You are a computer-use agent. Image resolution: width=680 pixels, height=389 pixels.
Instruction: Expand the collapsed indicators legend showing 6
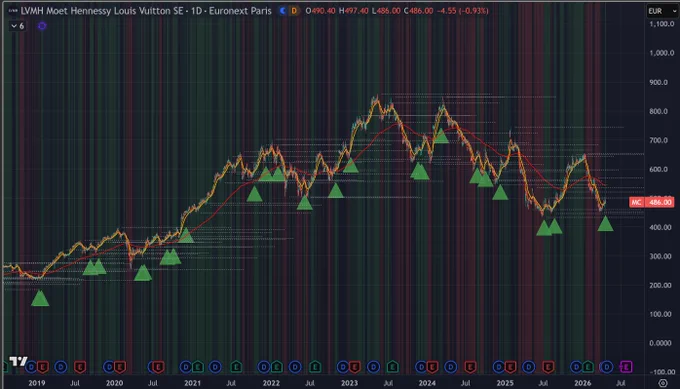17,26
